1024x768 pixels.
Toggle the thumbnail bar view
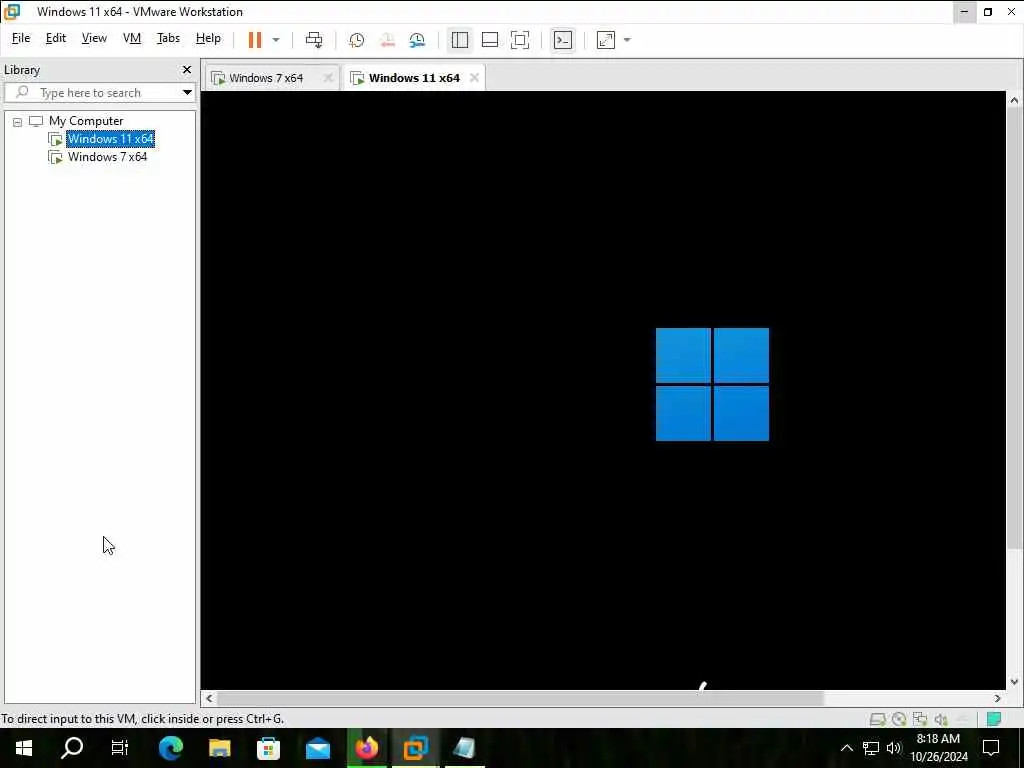pos(490,40)
